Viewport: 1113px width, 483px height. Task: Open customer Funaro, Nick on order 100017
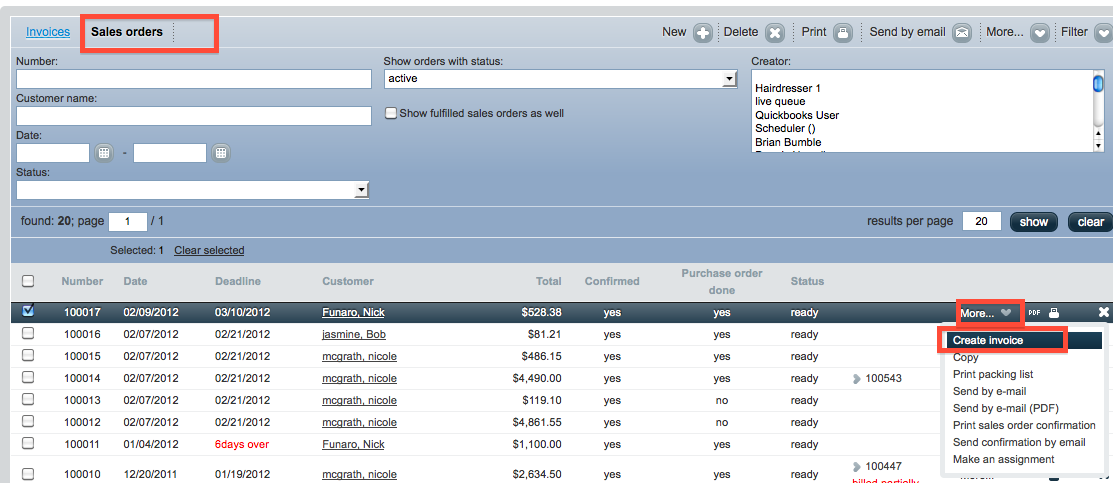pyautogui.click(x=353, y=313)
